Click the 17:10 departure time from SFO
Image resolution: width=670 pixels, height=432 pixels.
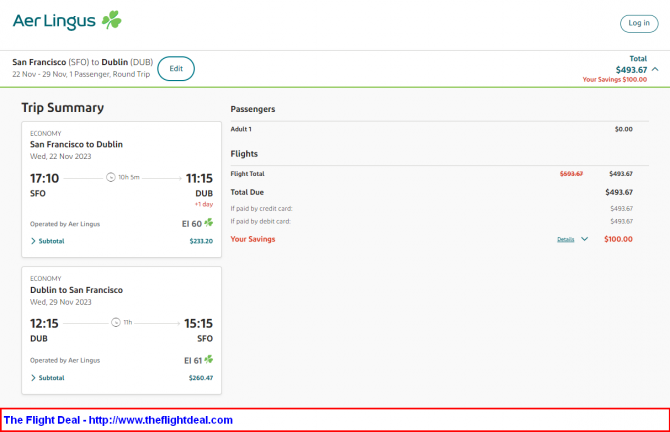[44, 178]
